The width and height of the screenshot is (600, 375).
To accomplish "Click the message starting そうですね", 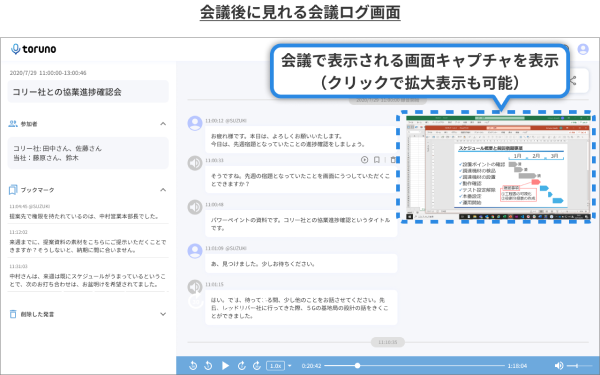I will coord(301,180).
